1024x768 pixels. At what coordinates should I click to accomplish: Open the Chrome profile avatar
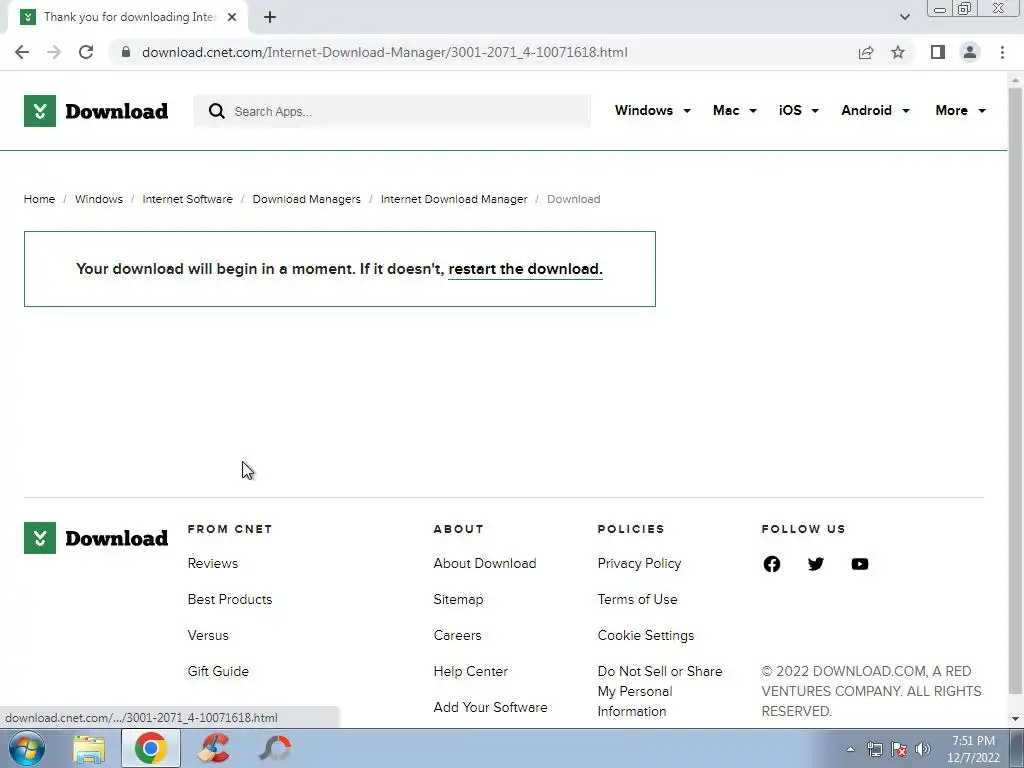pyautogui.click(x=970, y=52)
